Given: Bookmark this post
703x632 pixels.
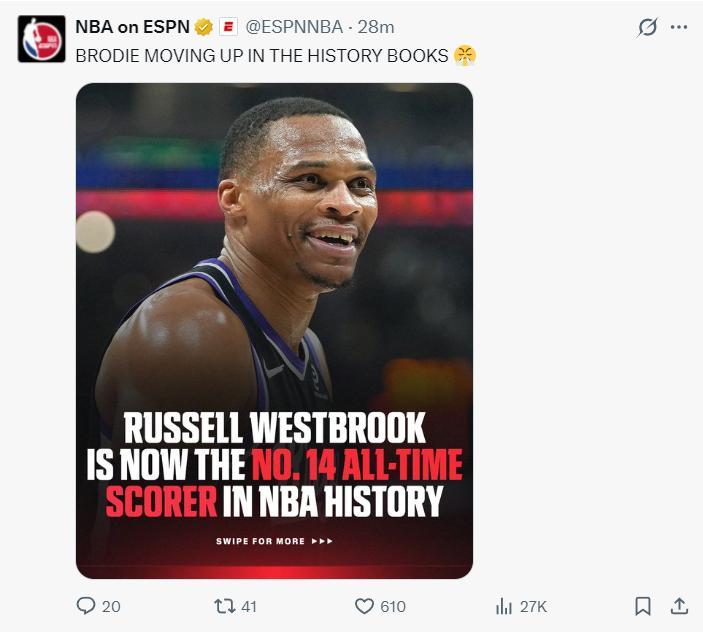Looking at the screenshot, I should tap(643, 606).
